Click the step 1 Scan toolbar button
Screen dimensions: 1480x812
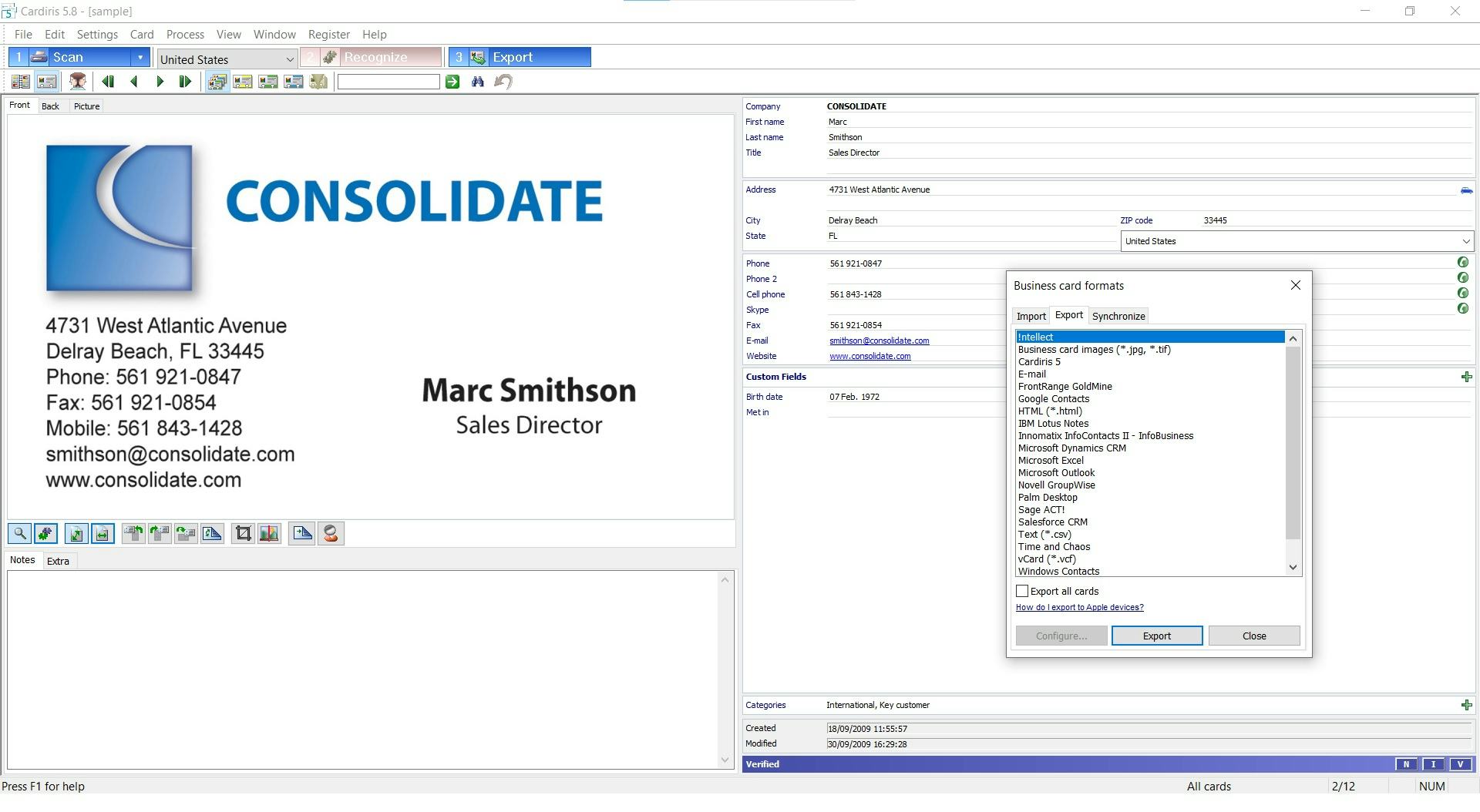(x=70, y=57)
